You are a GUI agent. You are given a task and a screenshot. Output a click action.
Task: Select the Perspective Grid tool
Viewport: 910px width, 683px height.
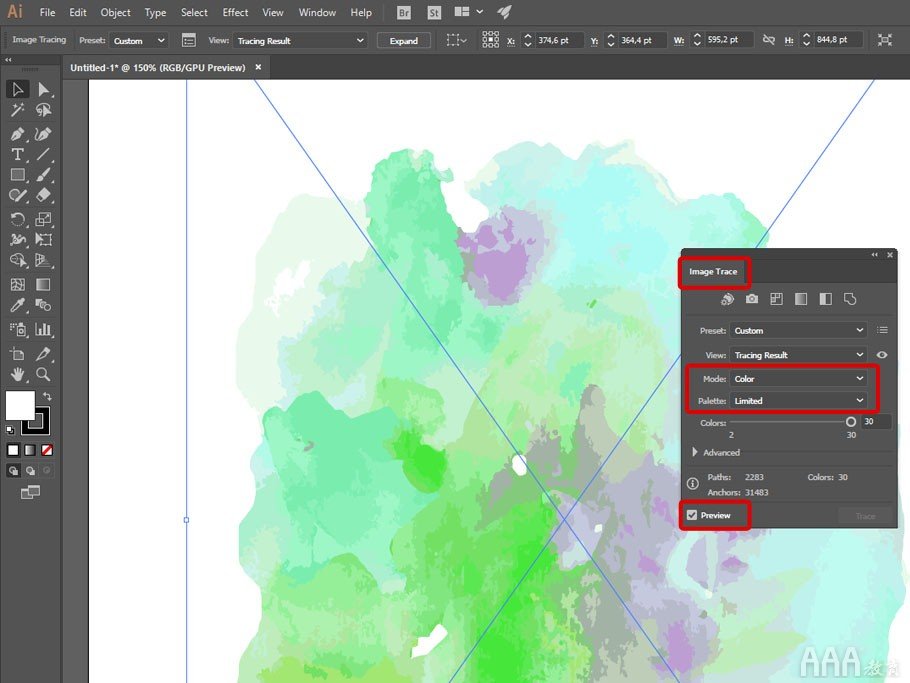click(x=44, y=260)
